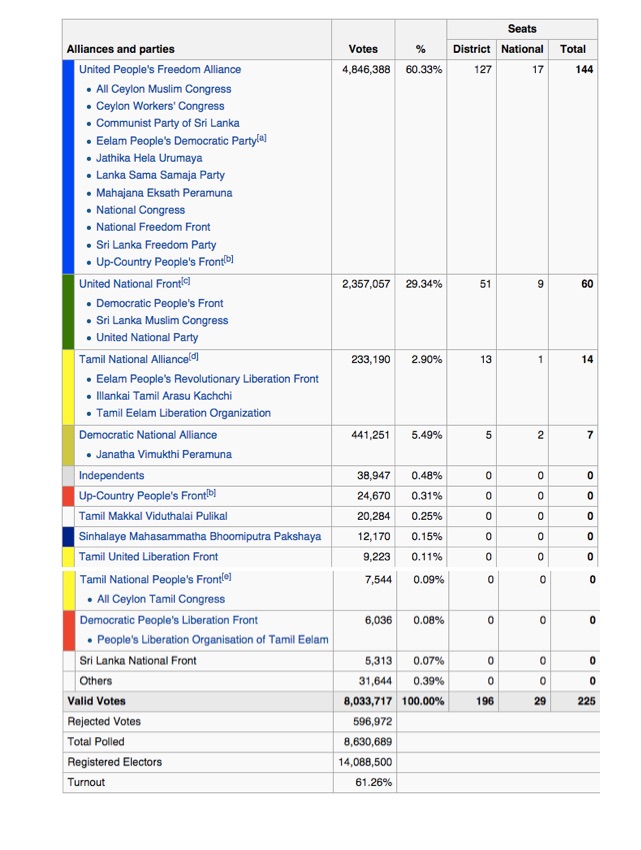
Task: Select the Others row label
Action: click(95, 681)
